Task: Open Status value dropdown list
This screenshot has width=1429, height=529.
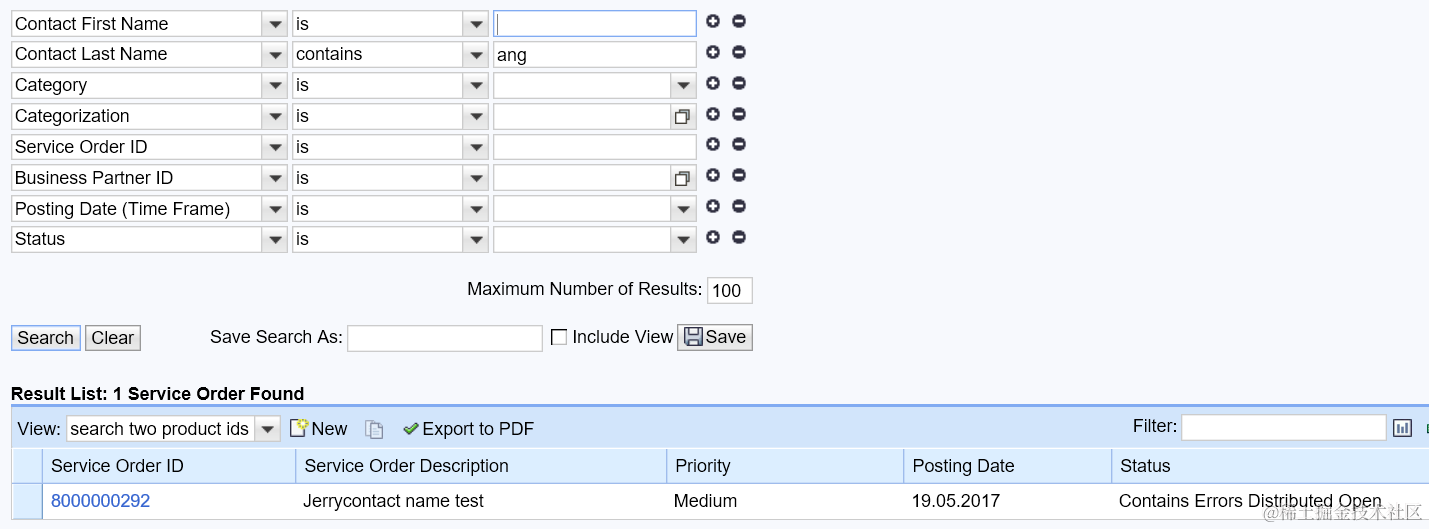Action: [683, 240]
